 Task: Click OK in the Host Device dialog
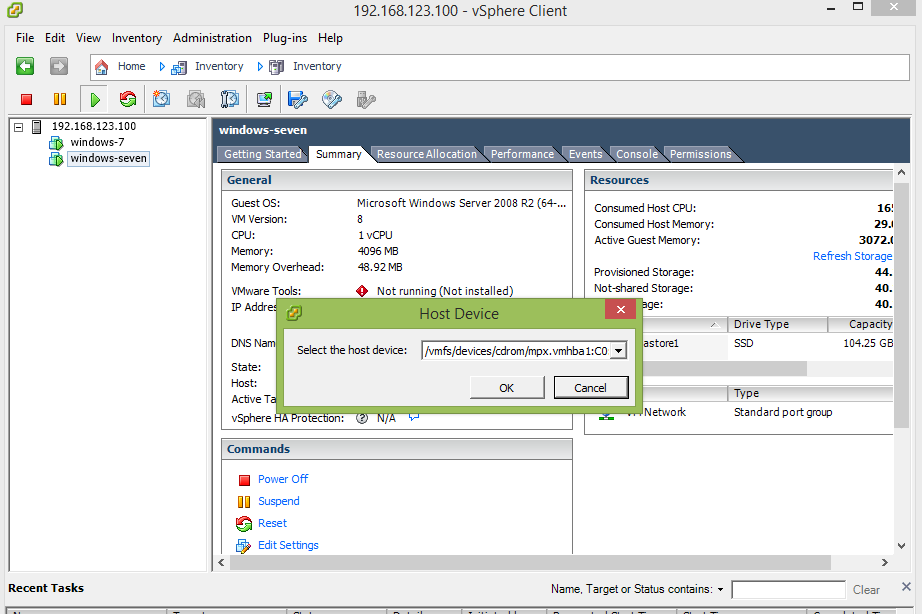[506, 388]
